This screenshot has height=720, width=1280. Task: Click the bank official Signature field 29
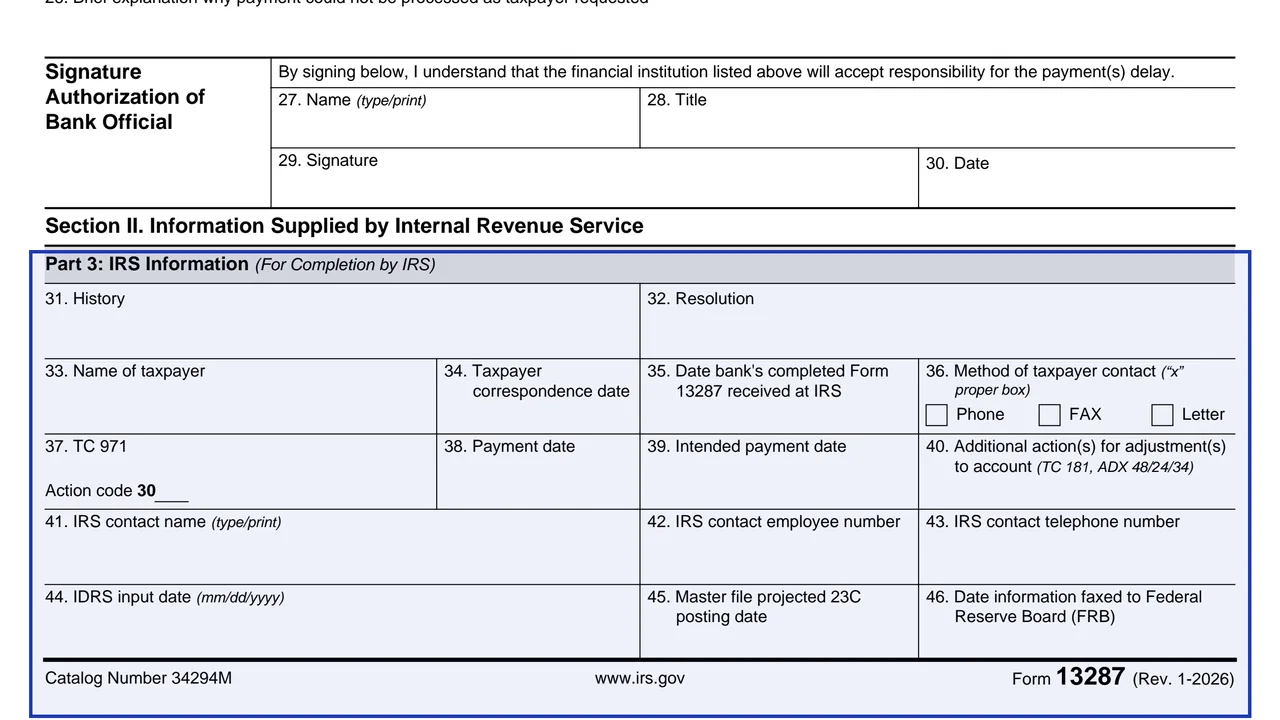594,179
